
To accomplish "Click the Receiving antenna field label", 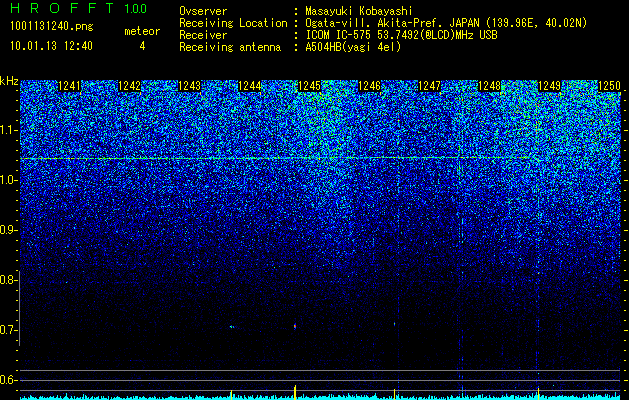I will (x=230, y=47).
